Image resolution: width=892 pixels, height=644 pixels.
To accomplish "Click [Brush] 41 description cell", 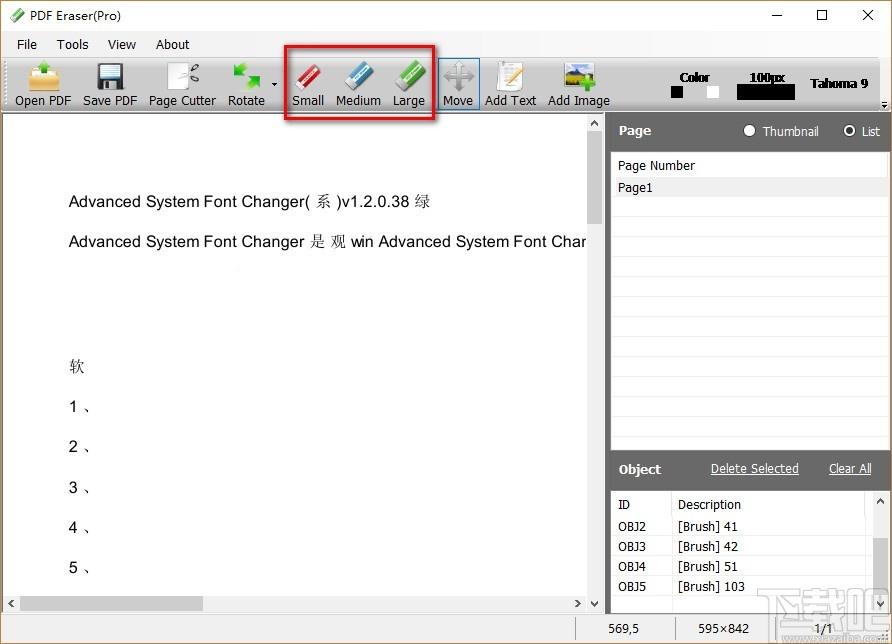I will tap(707, 527).
